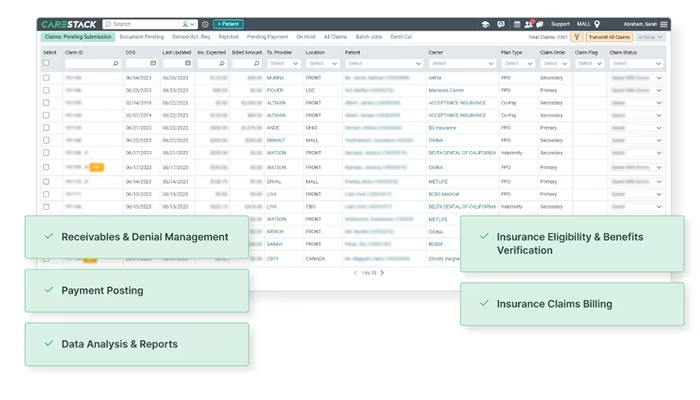Image resolution: width=700 pixels, height=400 pixels.
Task: Switch to Denti-Cal tab
Action: click(401, 37)
